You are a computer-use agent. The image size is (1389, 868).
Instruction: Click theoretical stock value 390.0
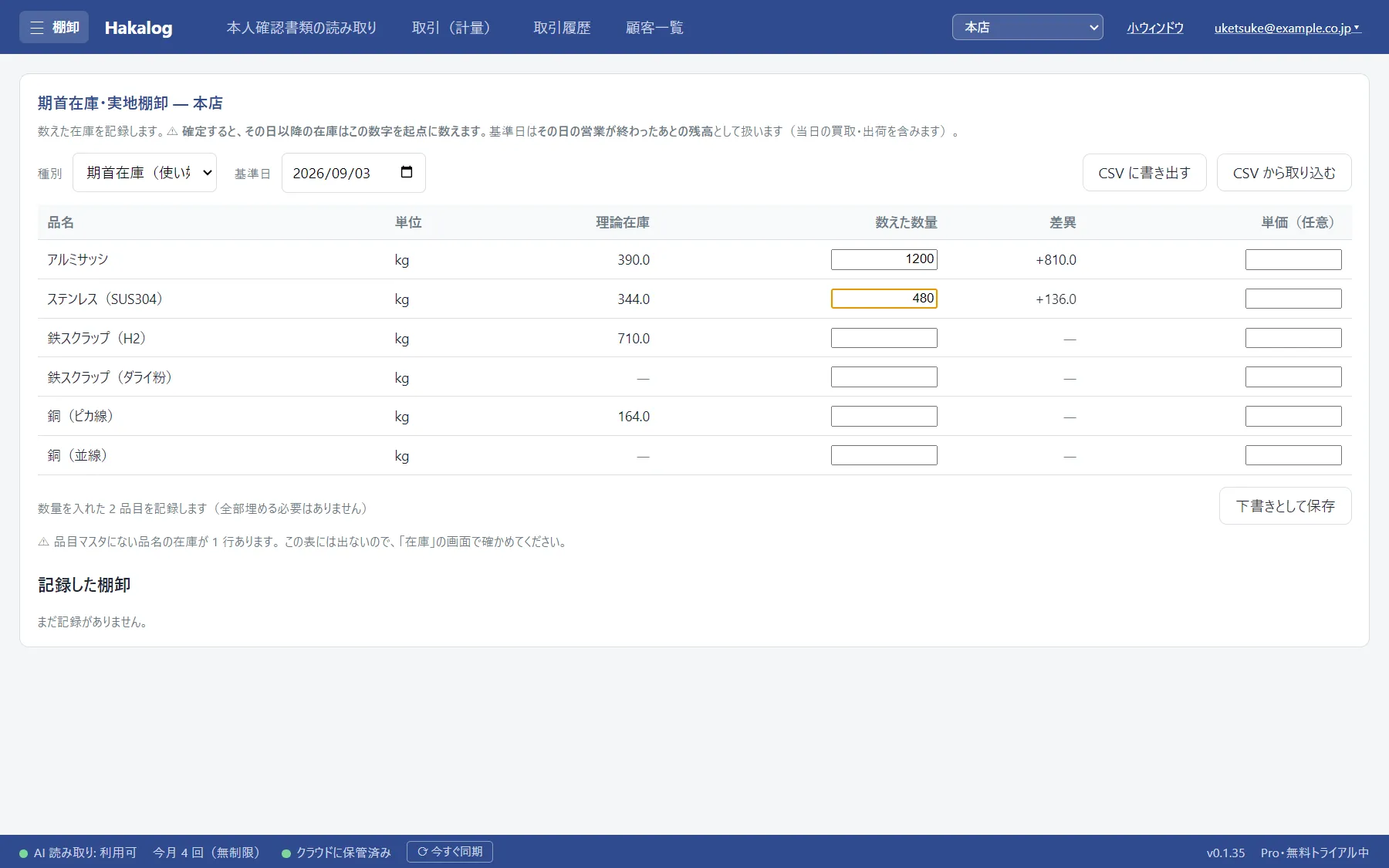point(634,260)
